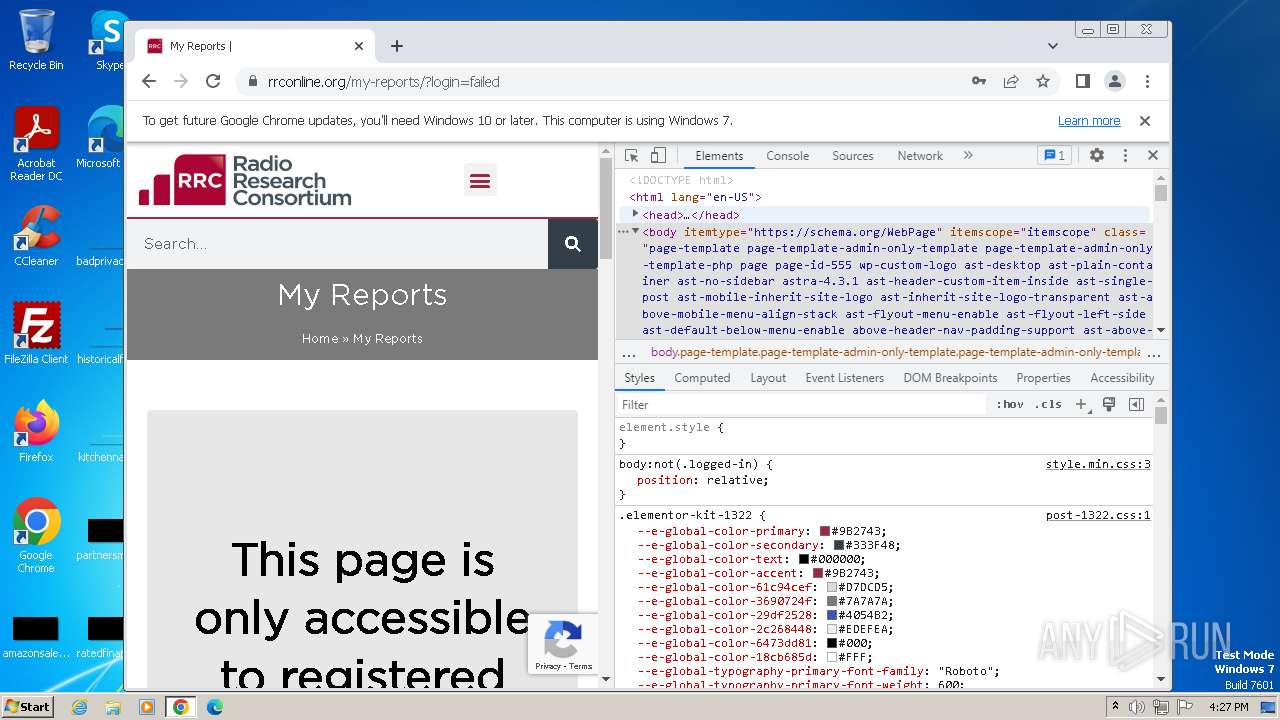This screenshot has height=720, width=1280.
Task: Open the post-1322.css:1 source link
Action: pyautogui.click(x=1098, y=515)
